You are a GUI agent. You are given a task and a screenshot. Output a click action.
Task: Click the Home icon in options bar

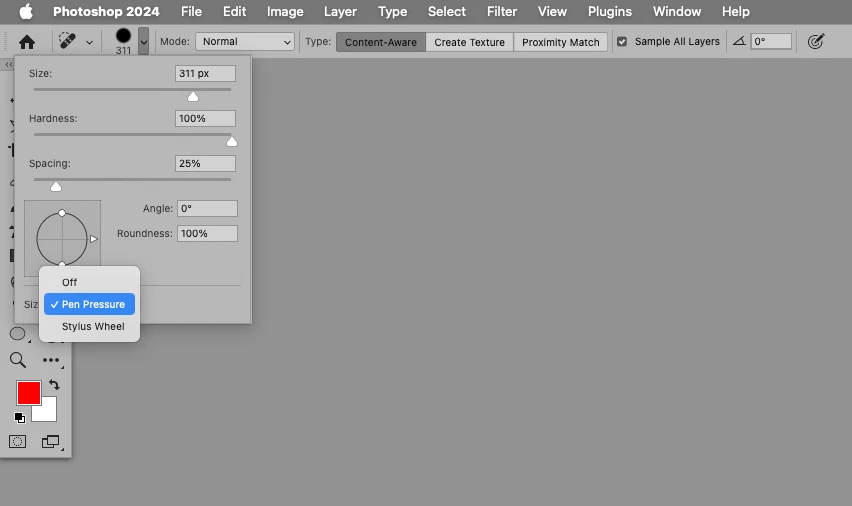pyautogui.click(x=27, y=42)
